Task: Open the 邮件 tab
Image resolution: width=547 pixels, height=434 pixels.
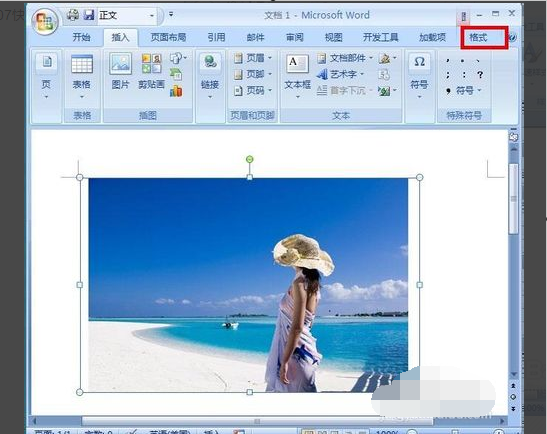Action: pyautogui.click(x=256, y=37)
